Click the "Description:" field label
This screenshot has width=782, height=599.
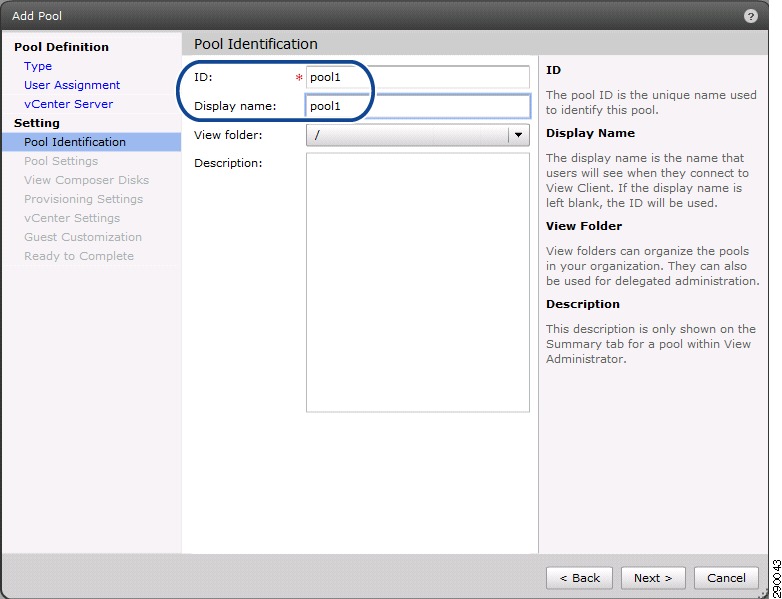click(x=228, y=163)
